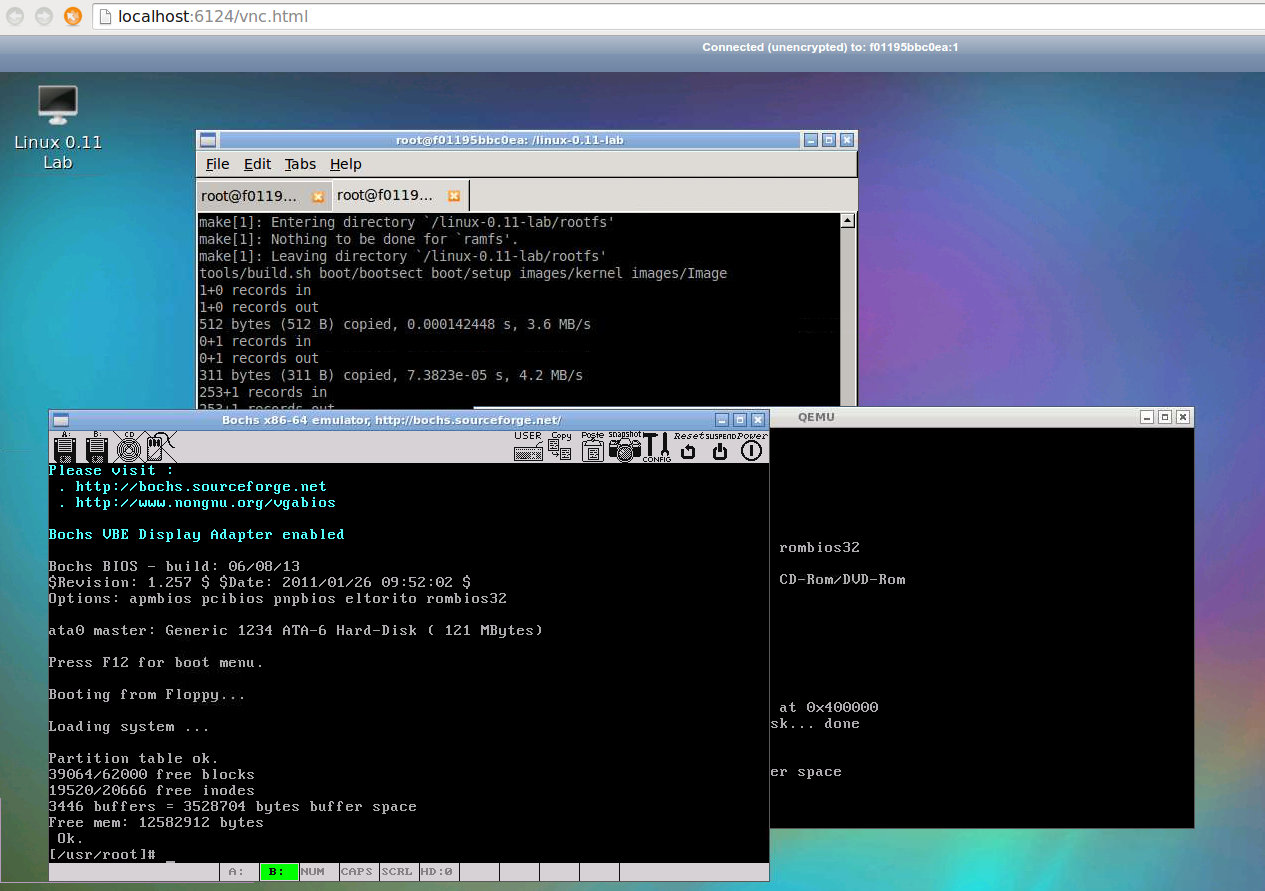
Task: Enable mouse capture via the Bochs mouse icon
Action: tap(155, 448)
